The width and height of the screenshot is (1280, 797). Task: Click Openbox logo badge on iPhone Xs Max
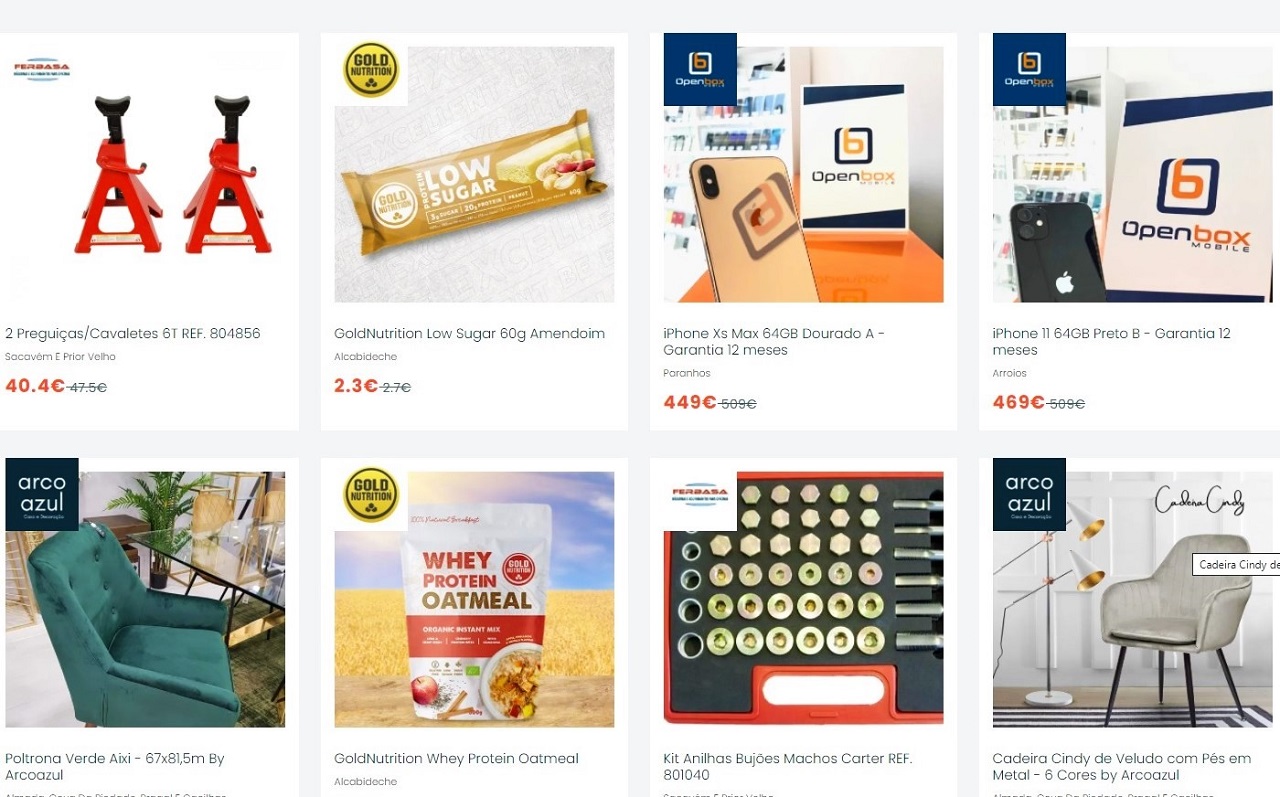[700, 70]
